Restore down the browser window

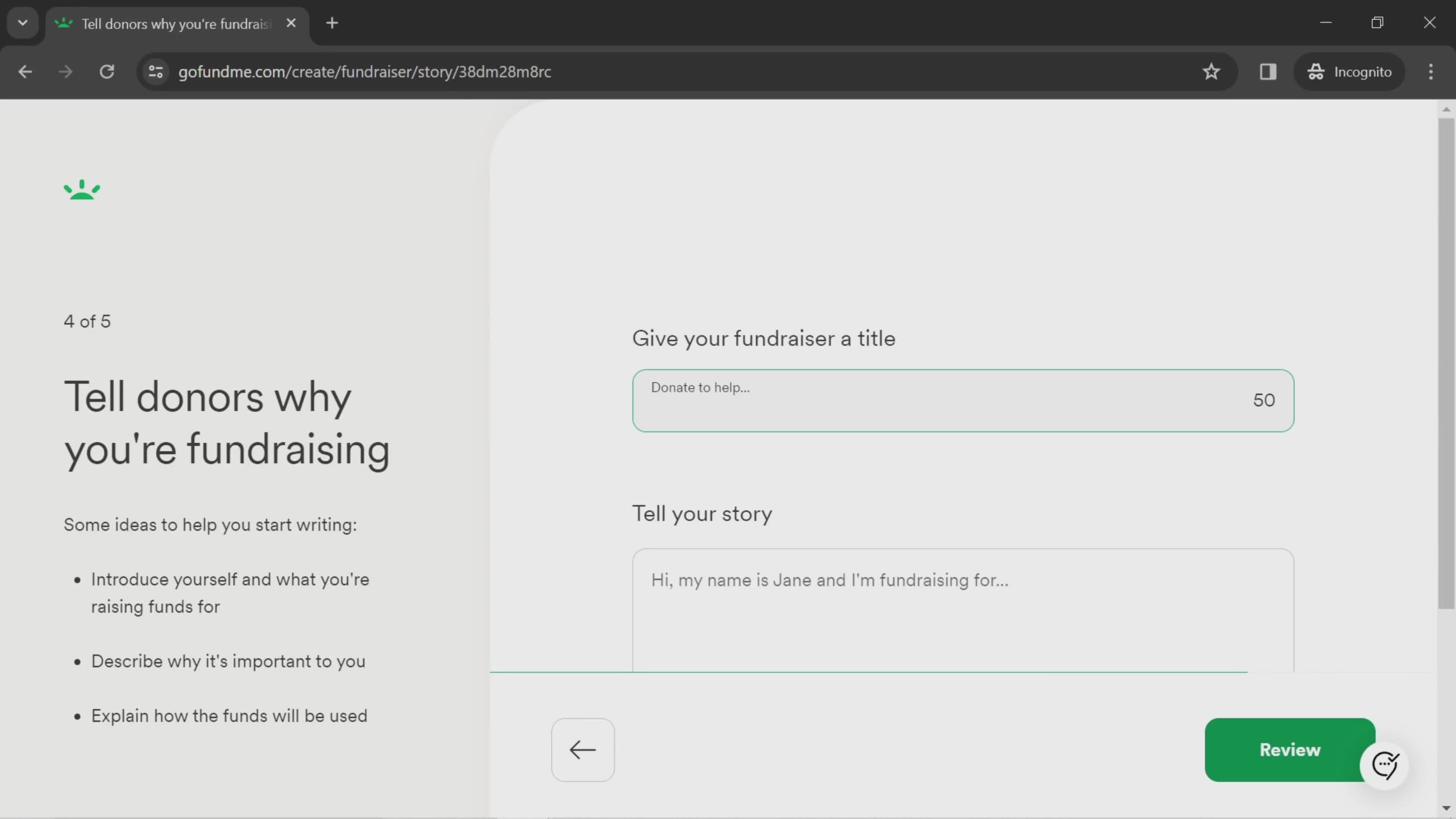click(x=1378, y=23)
